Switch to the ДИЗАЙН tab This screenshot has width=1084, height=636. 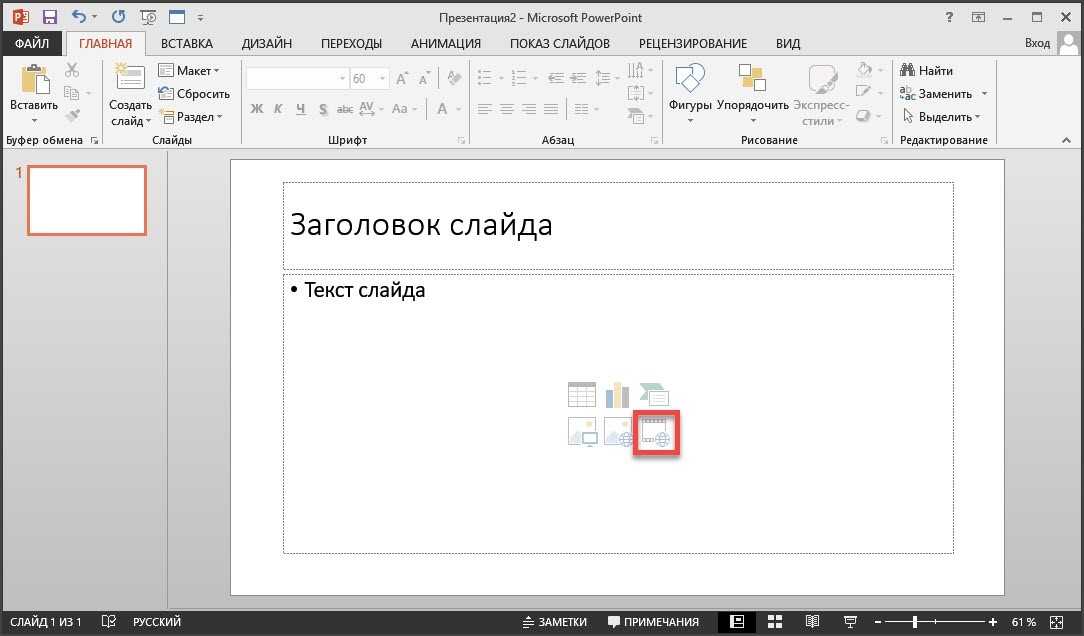[267, 44]
